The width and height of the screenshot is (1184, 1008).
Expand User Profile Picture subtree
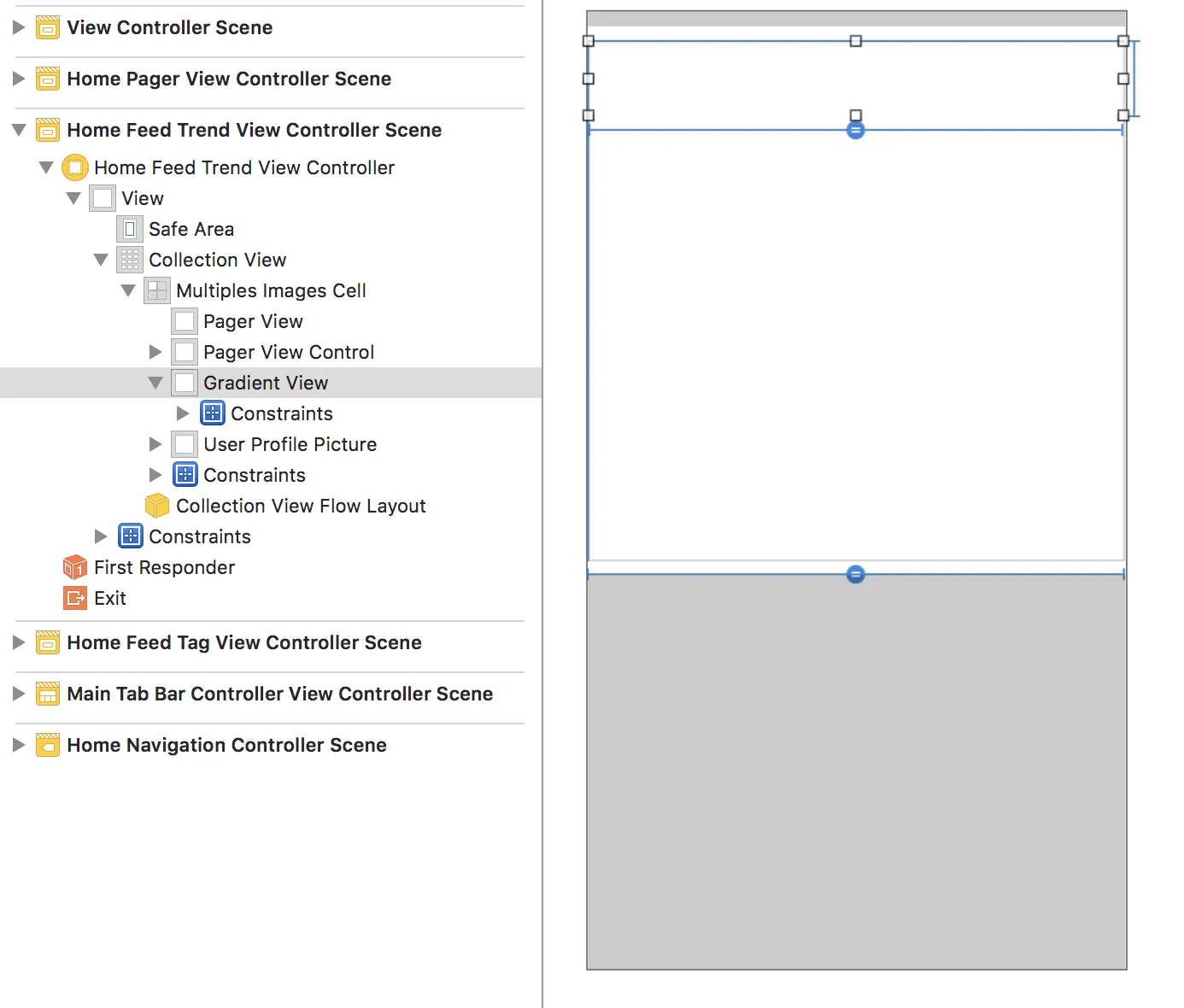(x=155, y=444)
